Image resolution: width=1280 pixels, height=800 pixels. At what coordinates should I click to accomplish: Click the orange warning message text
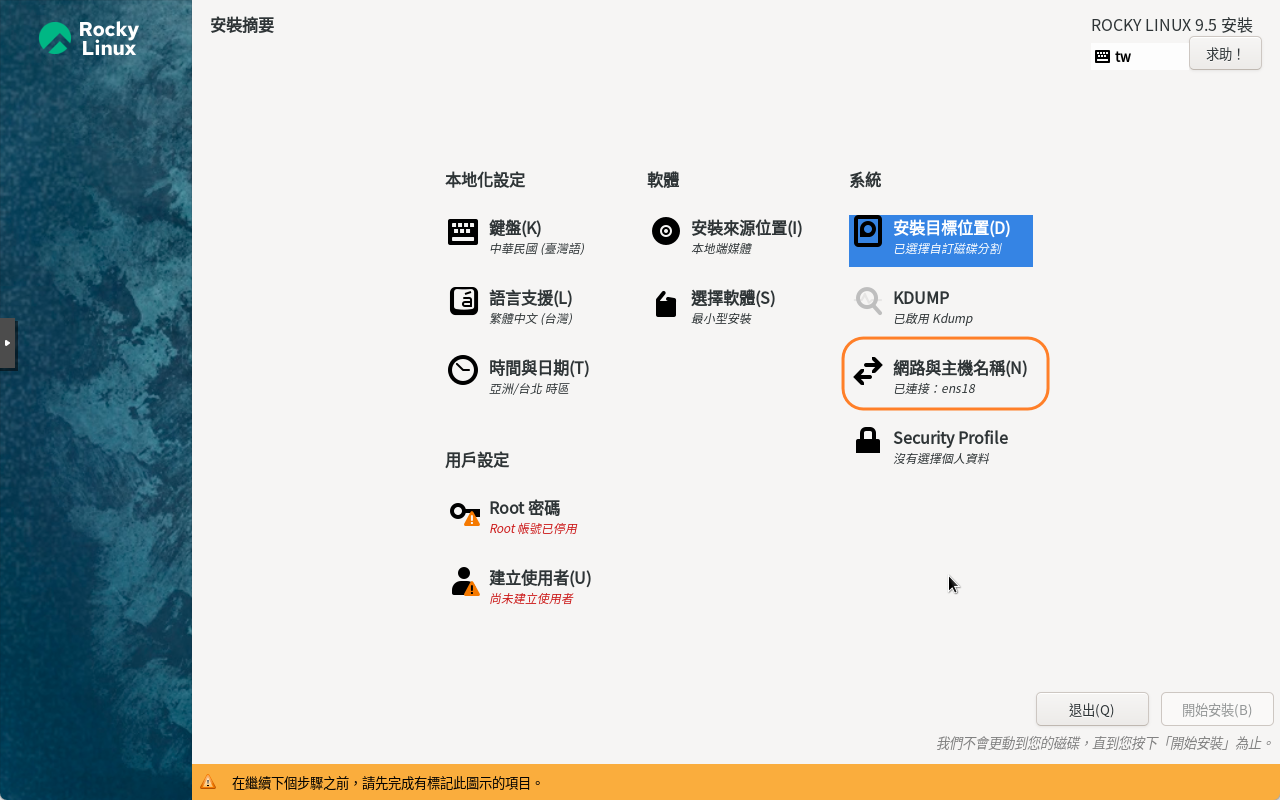coord(388,783)
